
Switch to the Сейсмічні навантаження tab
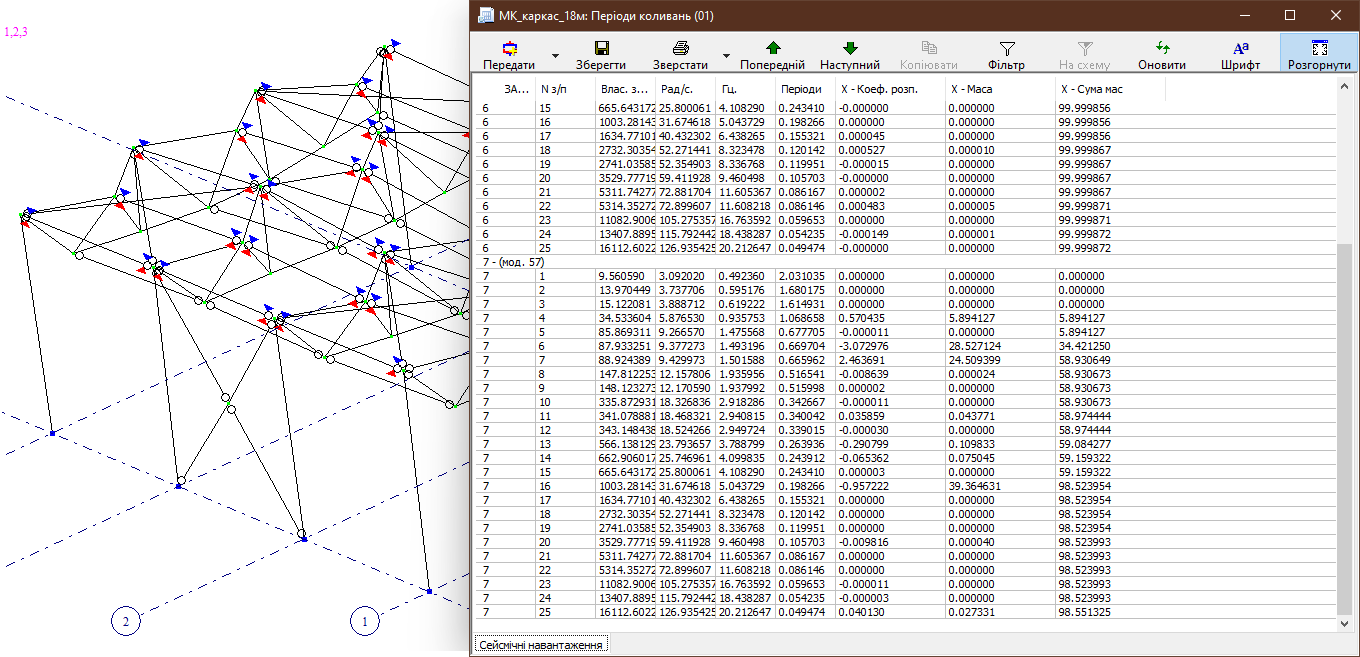541,645
